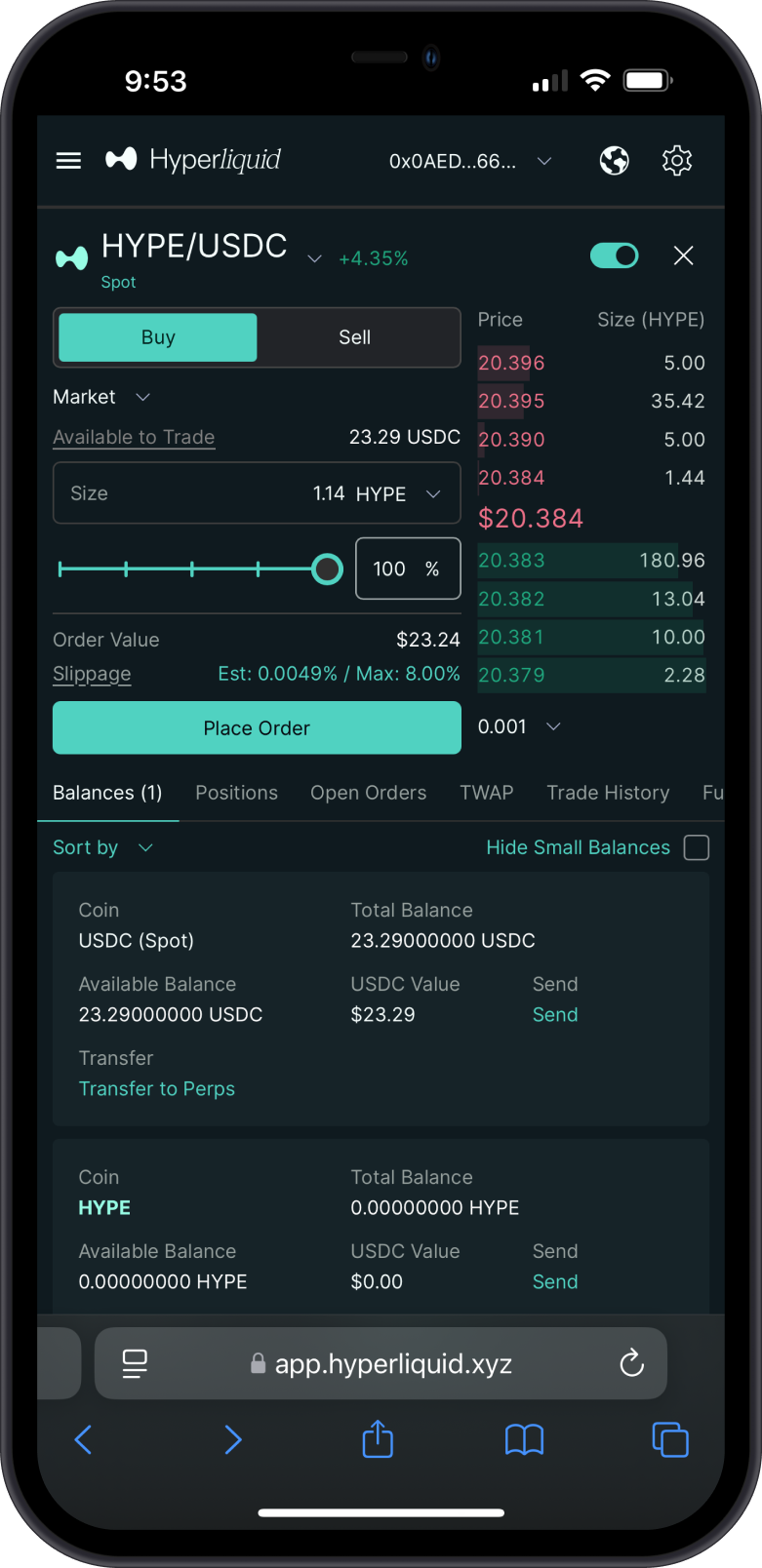The height and width of the screenshot is (1568, 762).
Task: Click the HYPE coin name link
Action: click(x=104, y=1207)
